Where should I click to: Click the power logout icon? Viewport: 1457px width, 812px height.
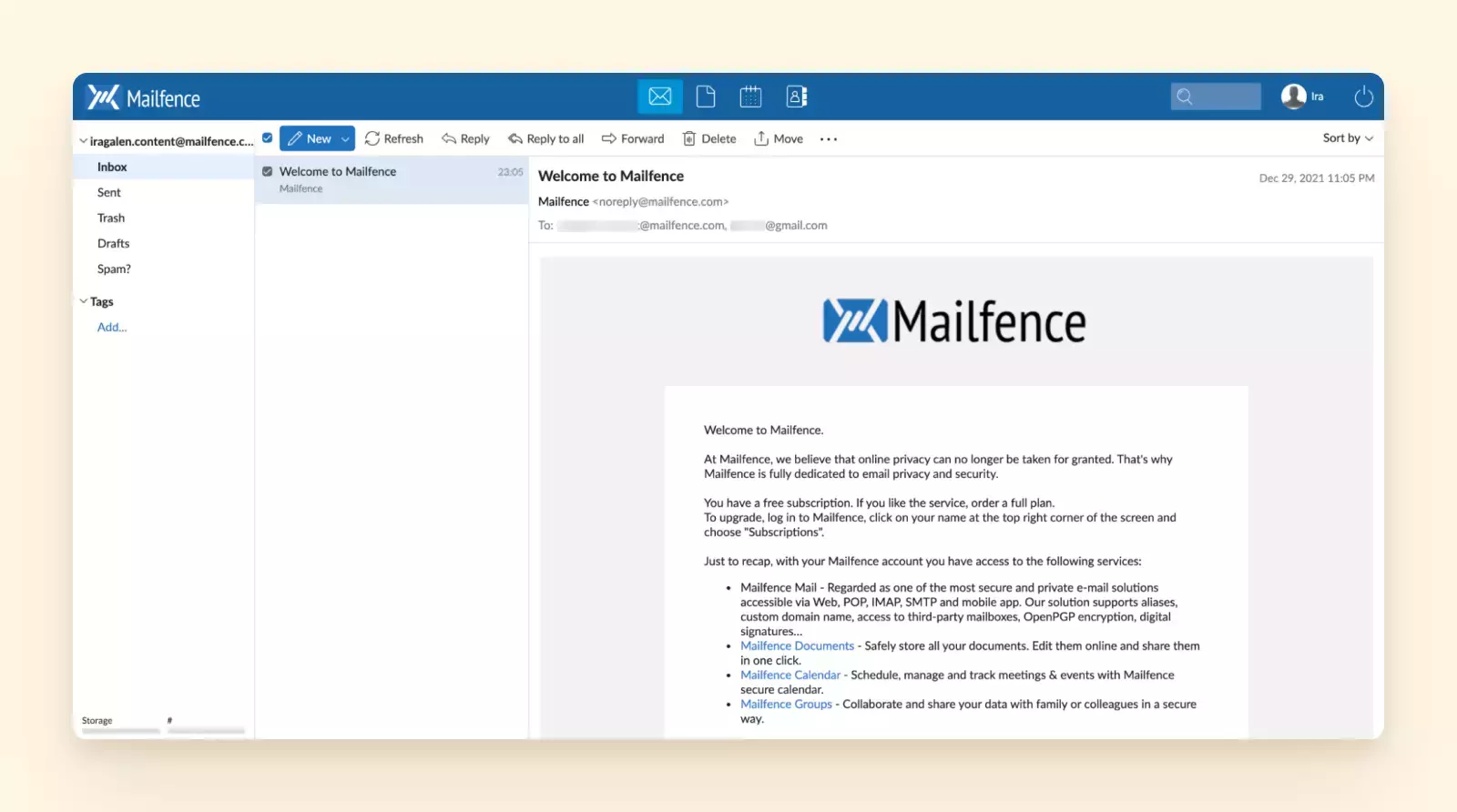(1363, 96)
